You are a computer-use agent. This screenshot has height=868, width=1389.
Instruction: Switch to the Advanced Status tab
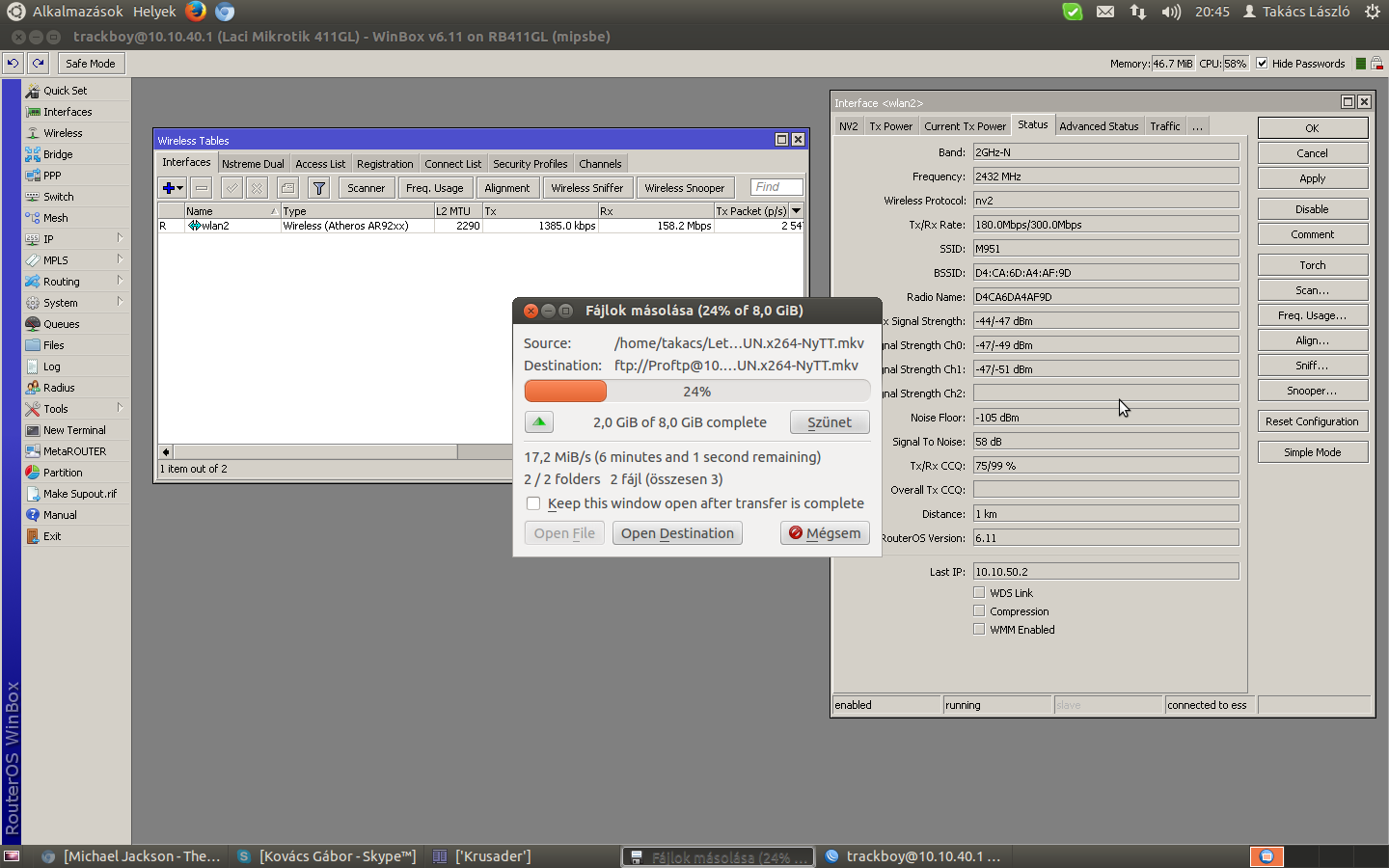pyautogui.click(x=1099, y=124)
